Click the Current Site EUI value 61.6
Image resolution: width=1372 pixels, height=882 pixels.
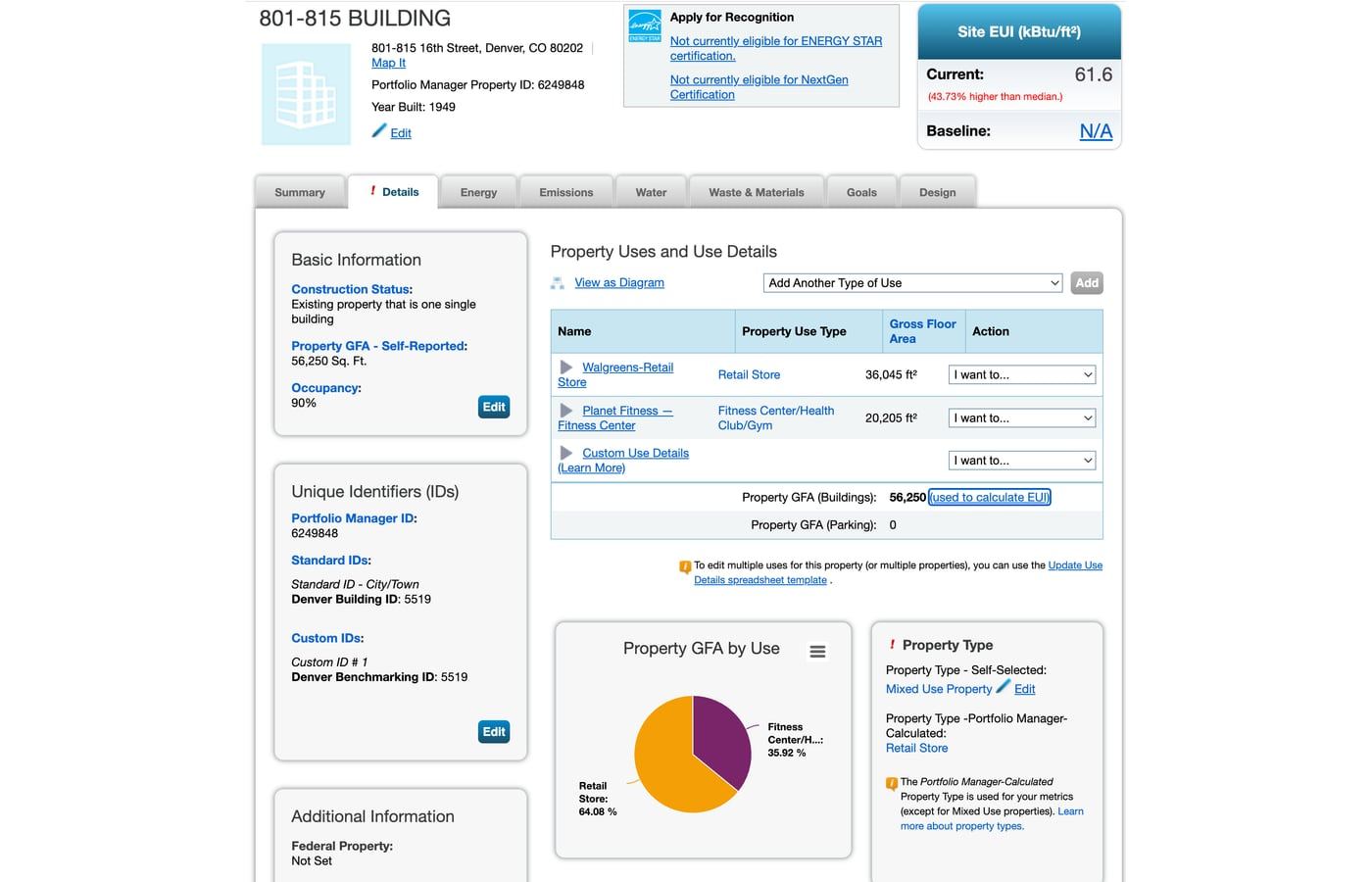click(1093, 74)
